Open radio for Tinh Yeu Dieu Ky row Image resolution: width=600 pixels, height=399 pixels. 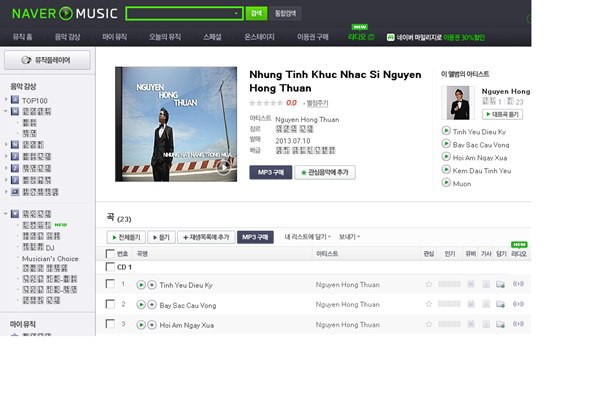click(x=518, y=284)
